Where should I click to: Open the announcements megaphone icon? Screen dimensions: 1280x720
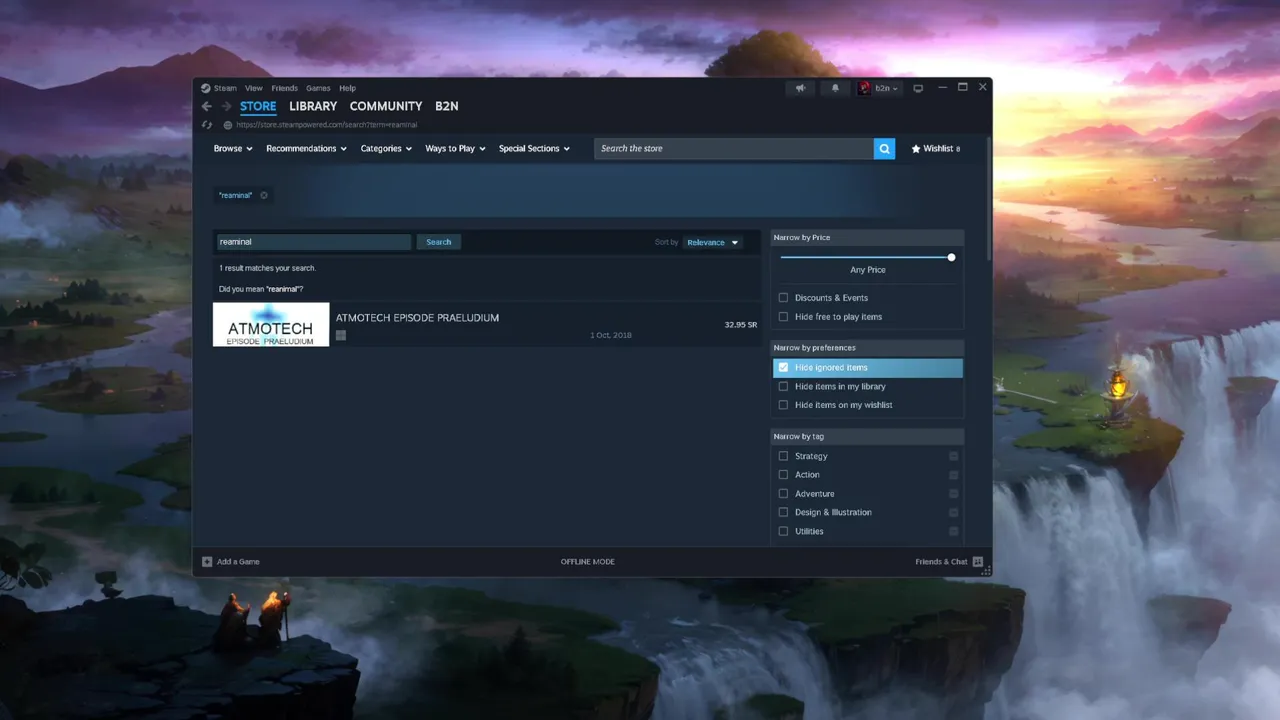[x=800, y=88]
